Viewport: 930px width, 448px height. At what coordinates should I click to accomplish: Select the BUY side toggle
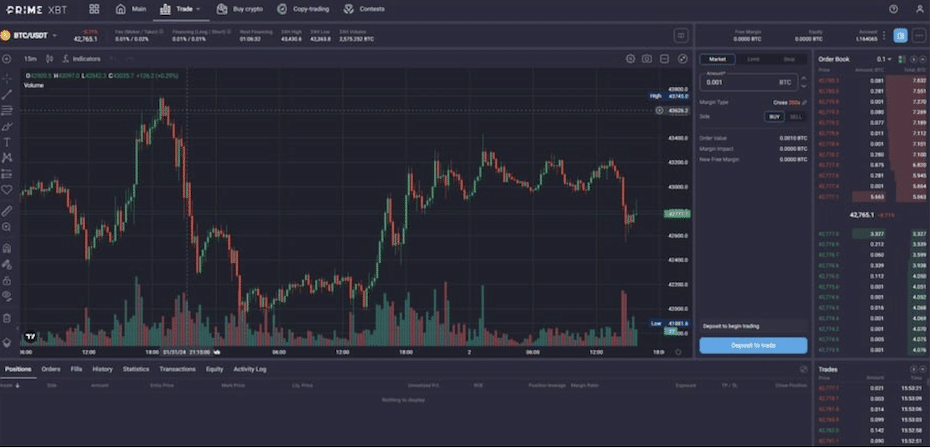click(774, 117)
